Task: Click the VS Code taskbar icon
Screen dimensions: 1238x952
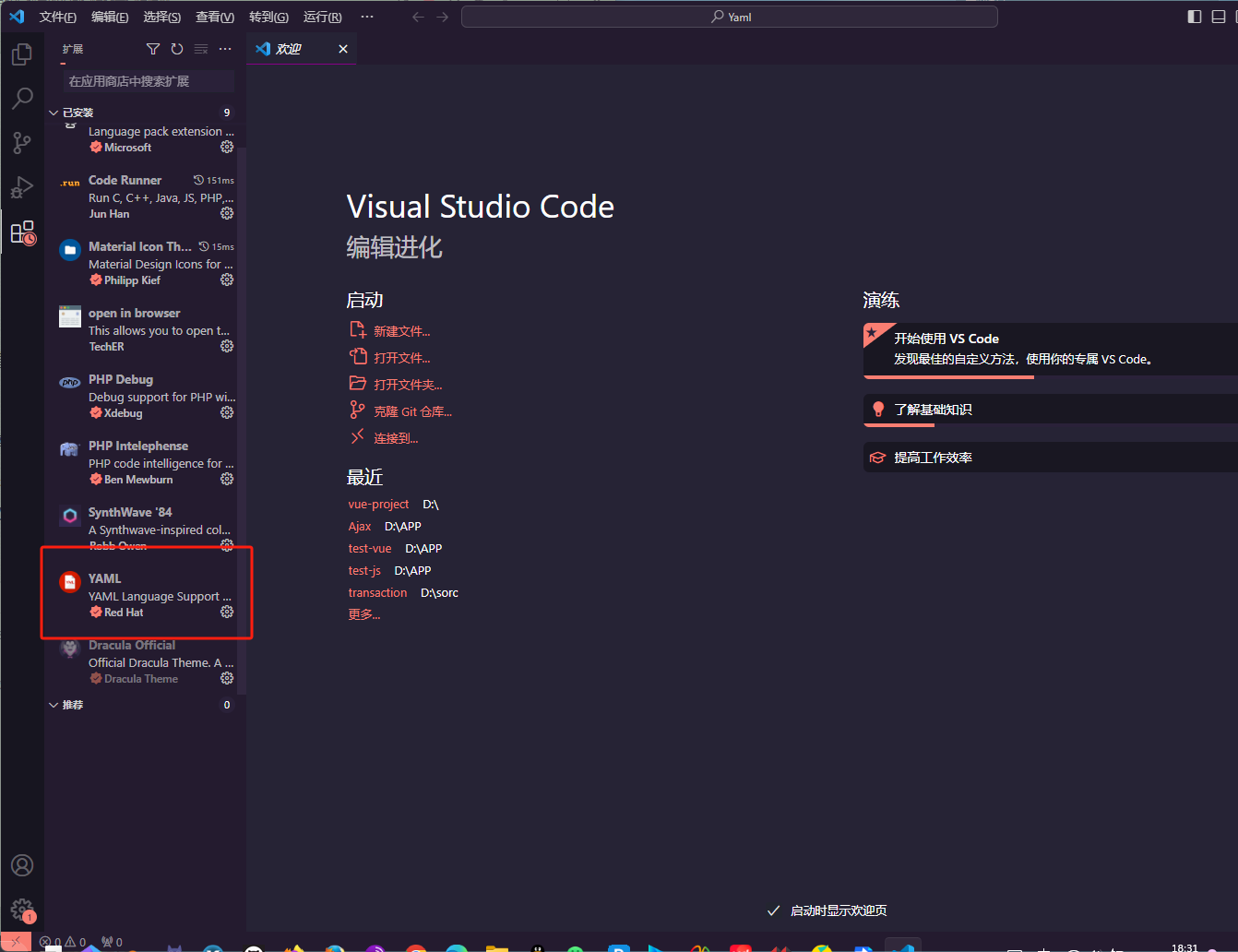Action: pos(904,946)
